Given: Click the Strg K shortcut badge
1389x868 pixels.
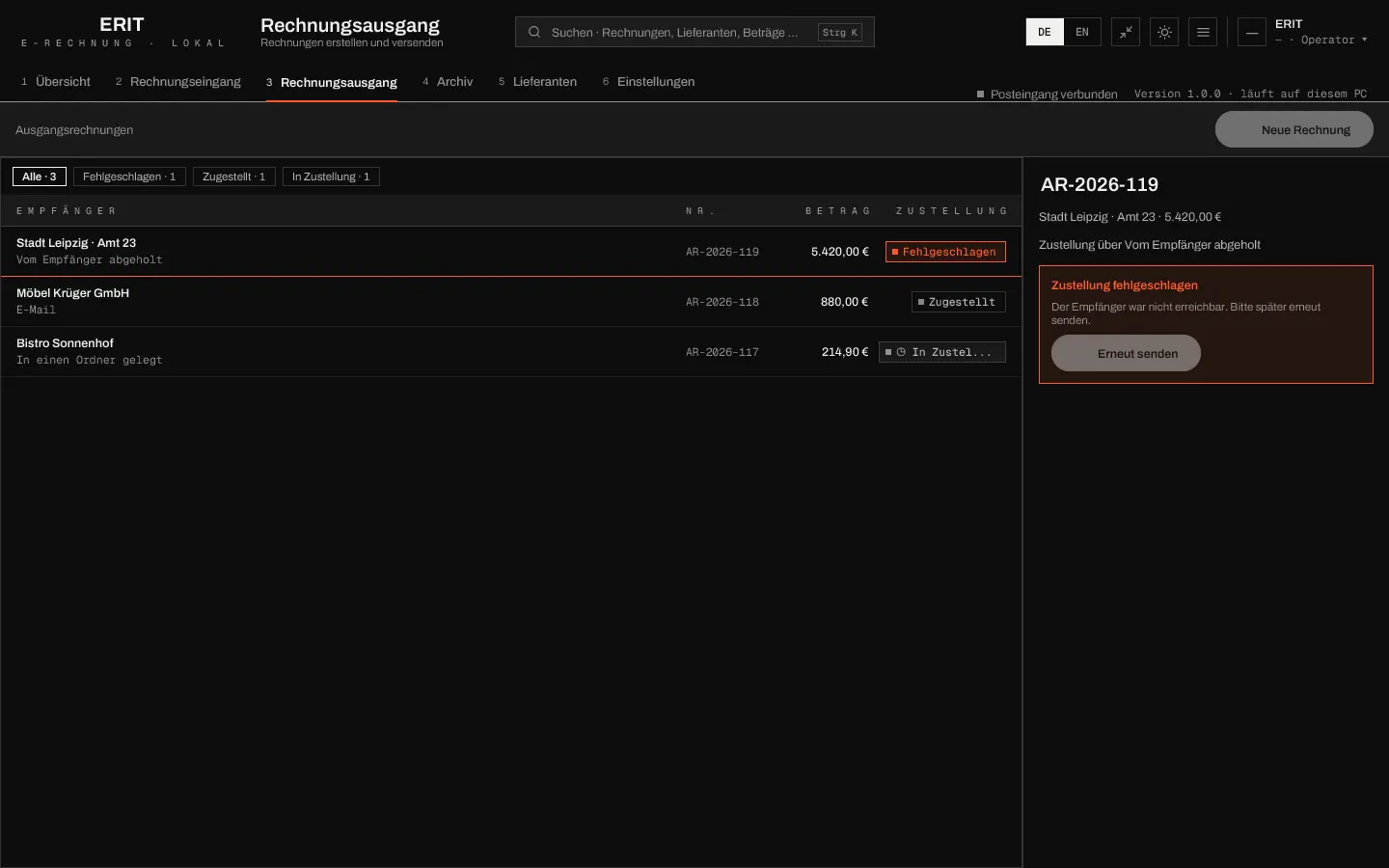Looking at the screenshot, I should pos(840,32).
